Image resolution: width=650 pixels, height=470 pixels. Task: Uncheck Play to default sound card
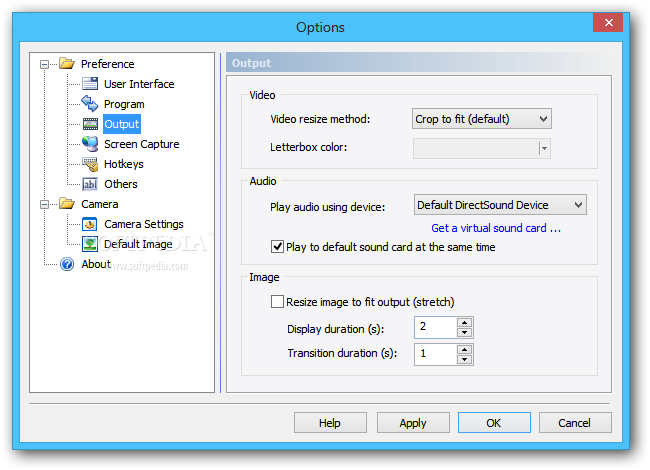pyautogui.click(x=277, y=247)
